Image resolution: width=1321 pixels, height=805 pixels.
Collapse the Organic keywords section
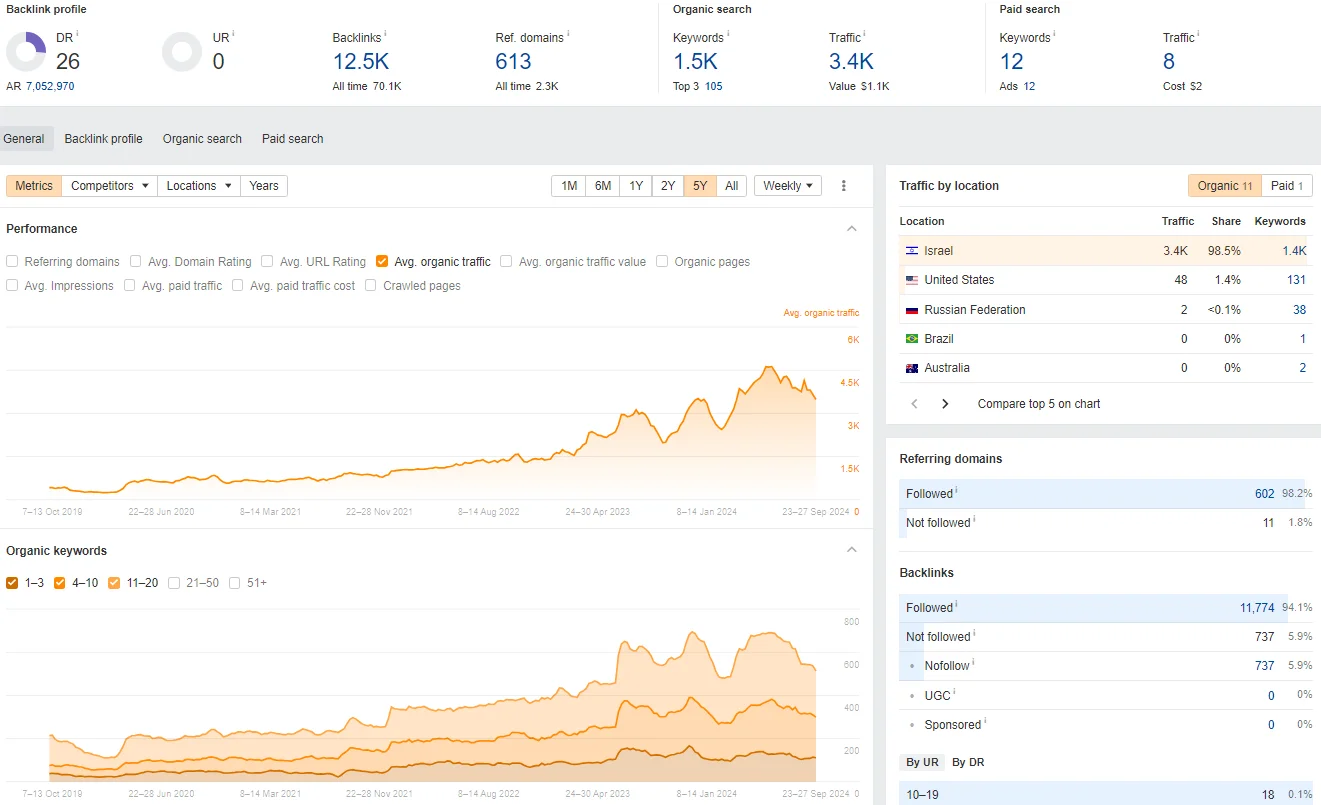click(x=852, y=550)
